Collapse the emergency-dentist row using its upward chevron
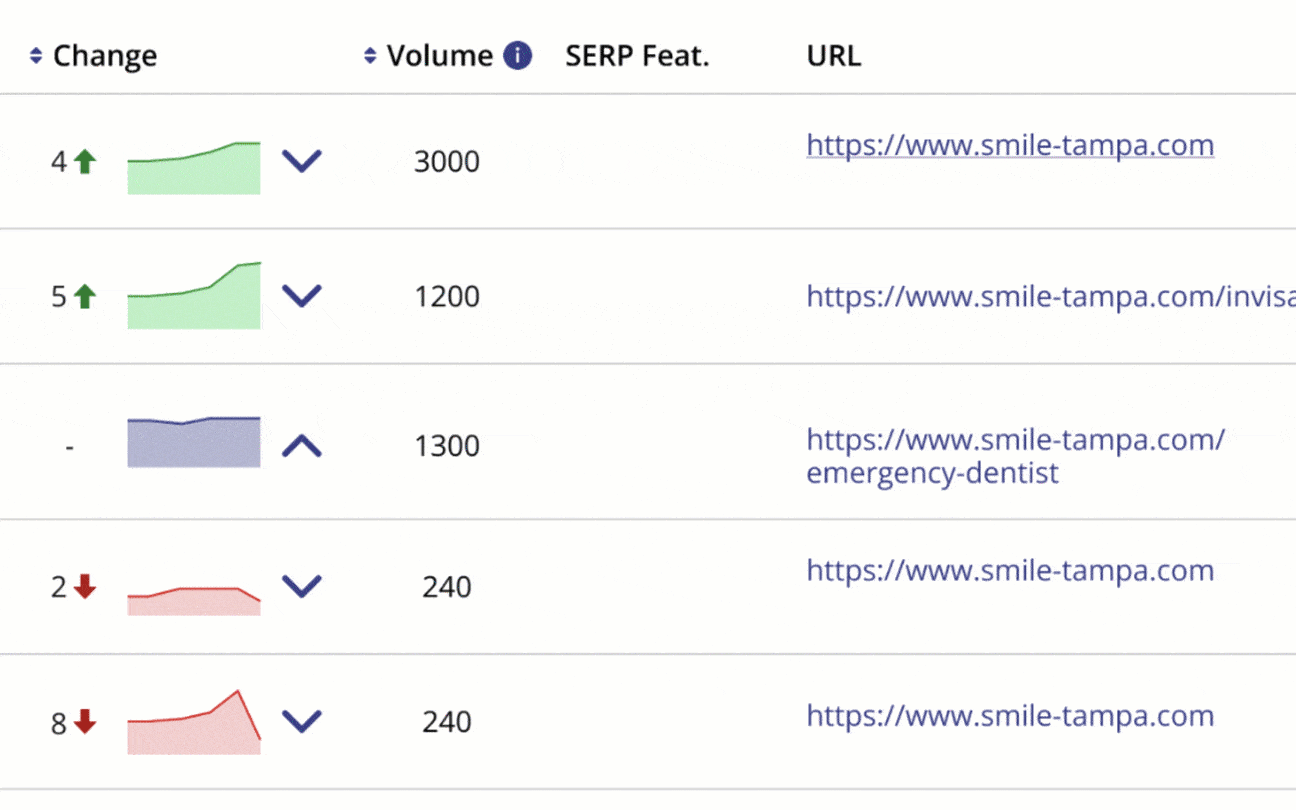 point(302,448)
